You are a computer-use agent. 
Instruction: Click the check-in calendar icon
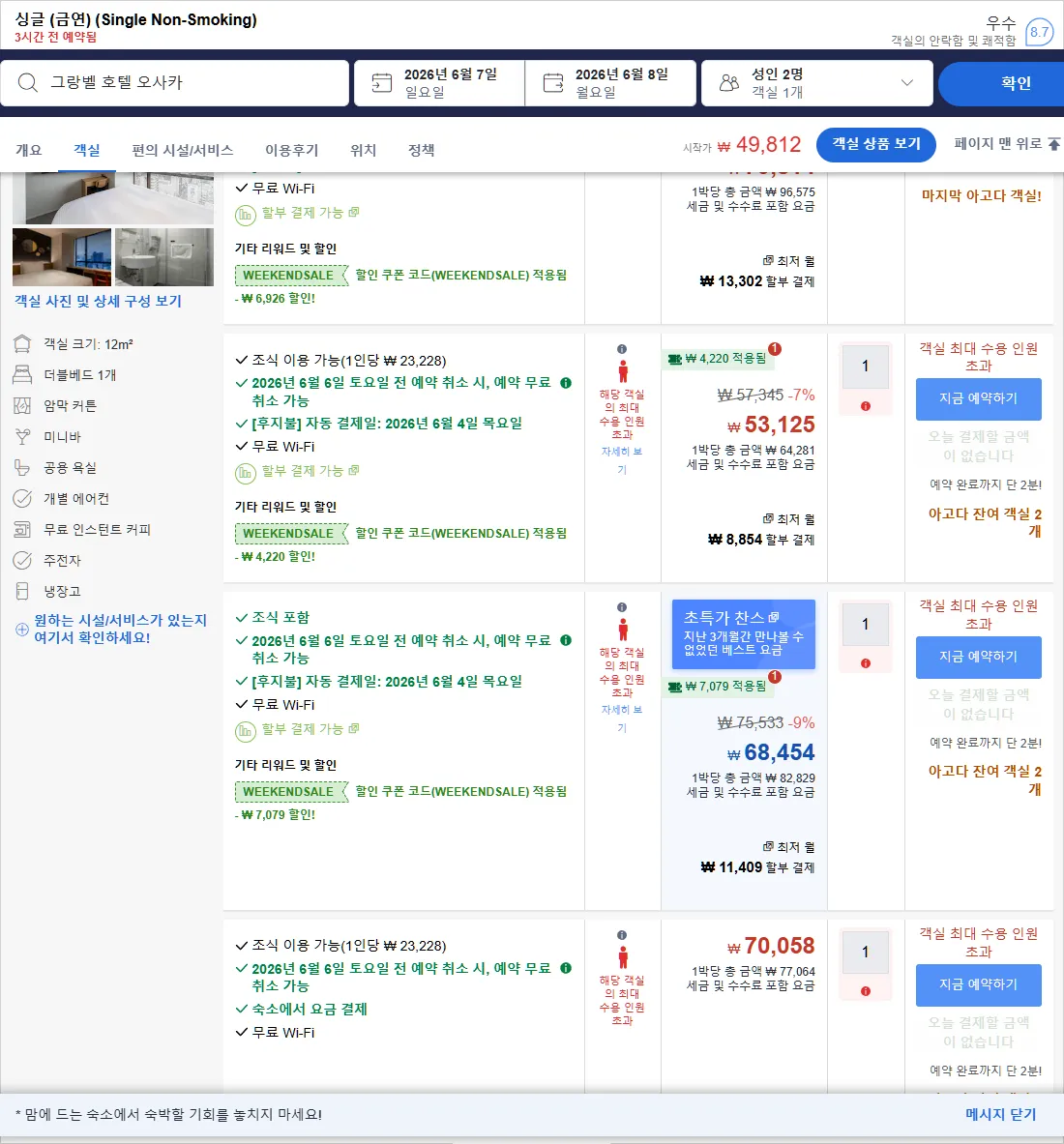click(x=382, y=82)
